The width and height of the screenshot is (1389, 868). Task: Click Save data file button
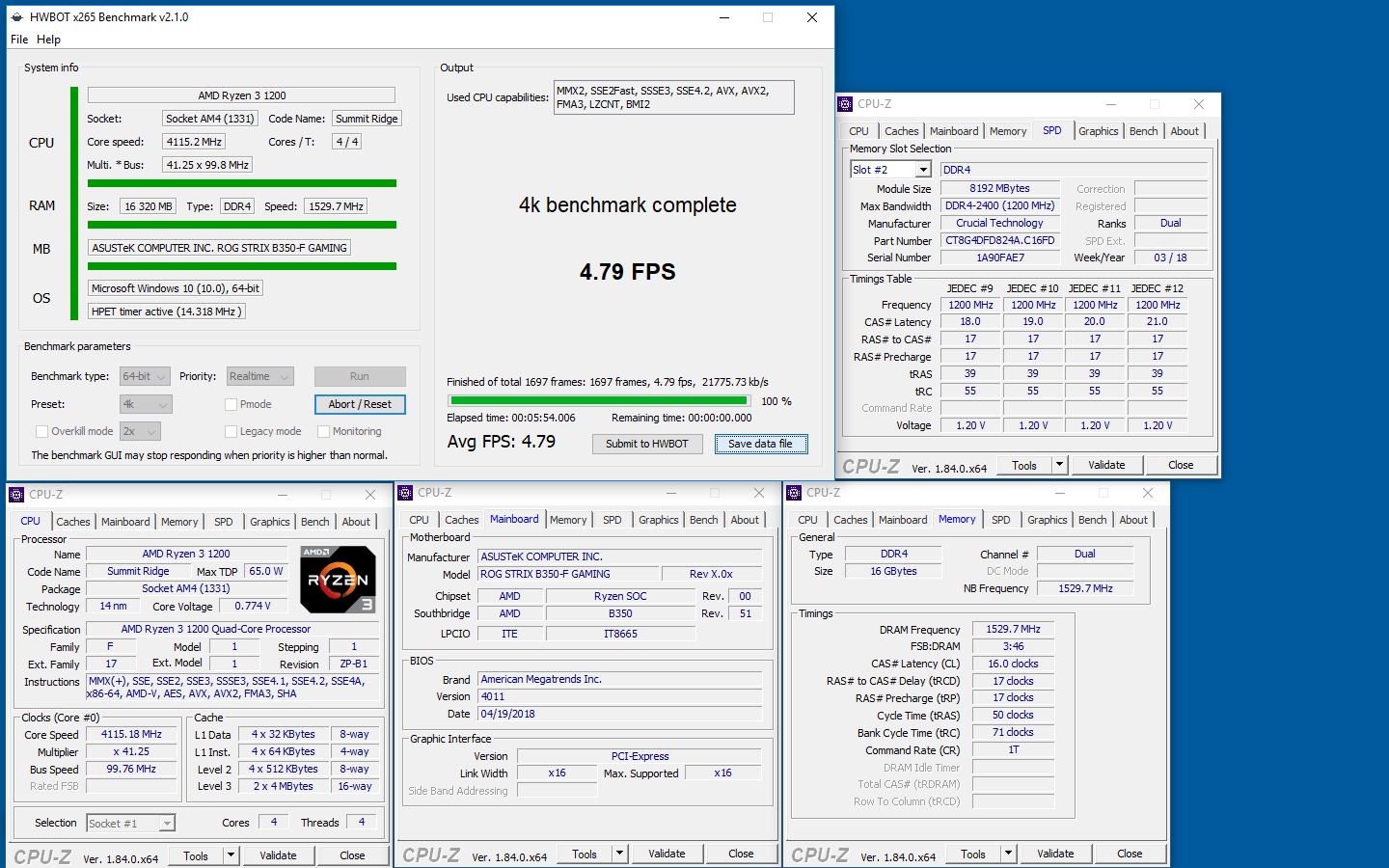point(761,444)
